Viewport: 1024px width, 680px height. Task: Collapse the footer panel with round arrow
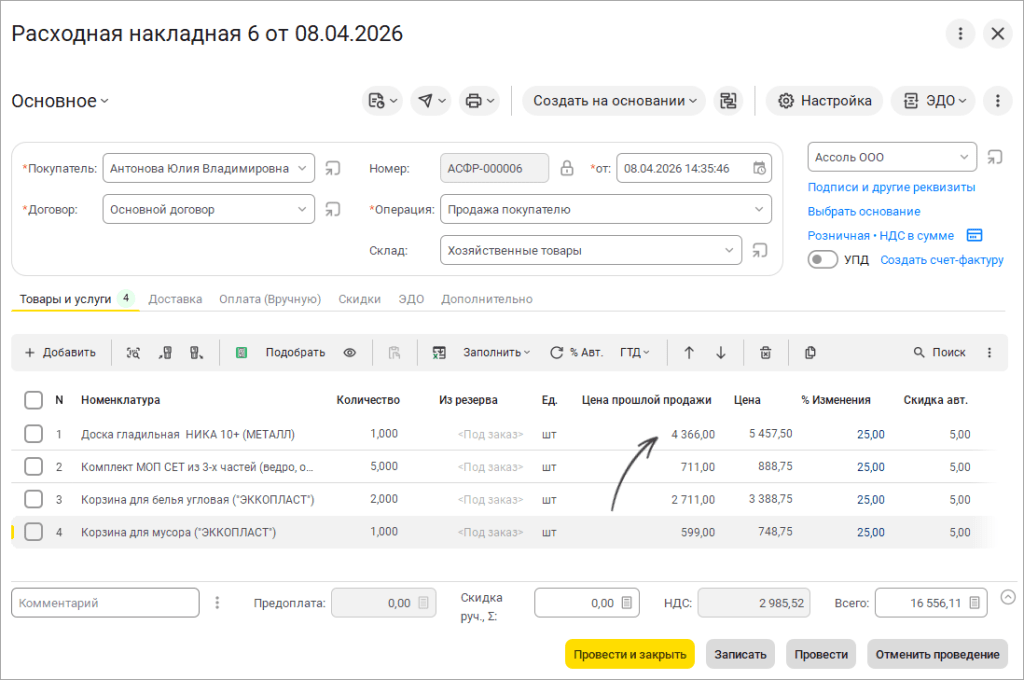pyautogui.click(x=1008, y=597)
